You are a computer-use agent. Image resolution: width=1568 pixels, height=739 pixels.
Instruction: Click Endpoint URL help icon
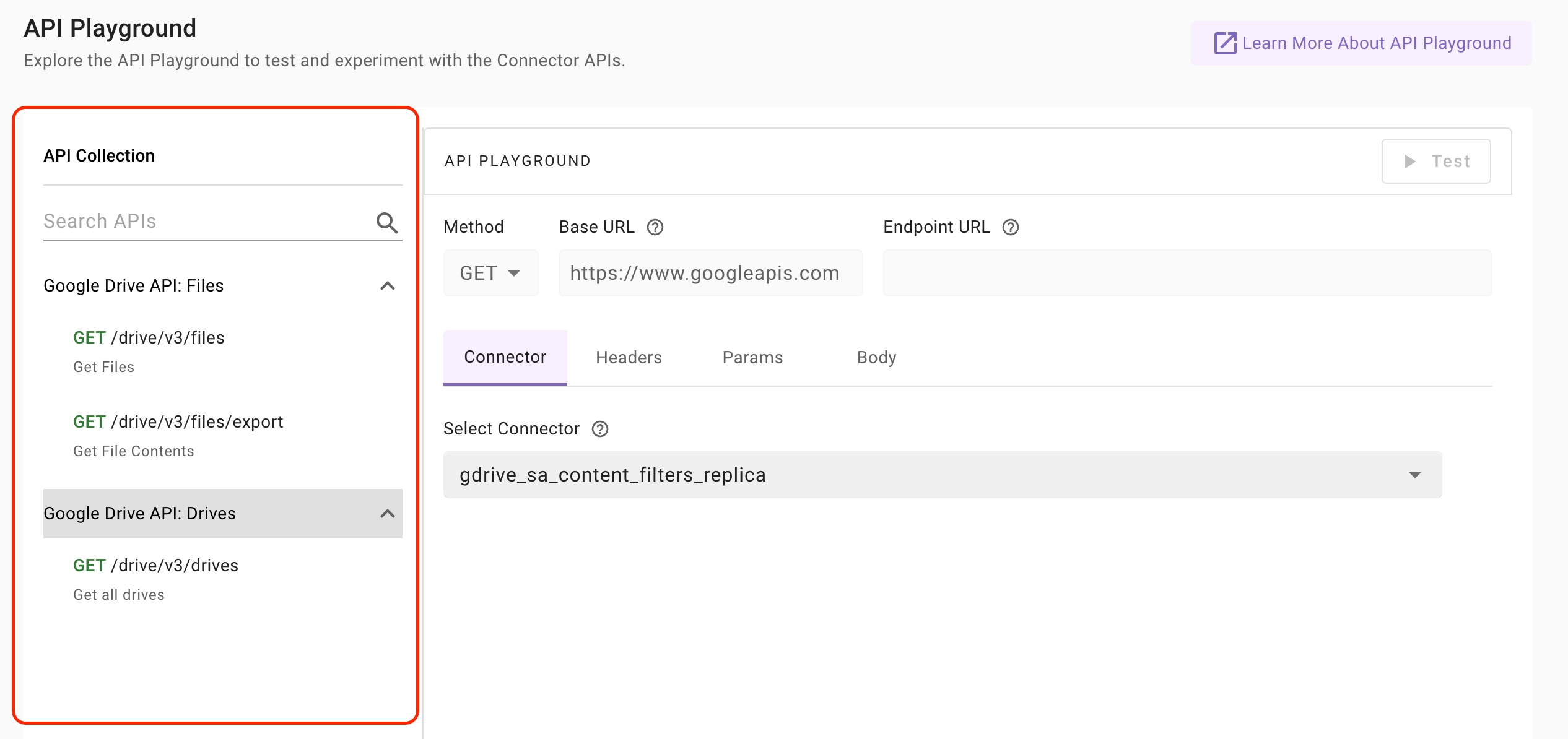(1010, 227)
